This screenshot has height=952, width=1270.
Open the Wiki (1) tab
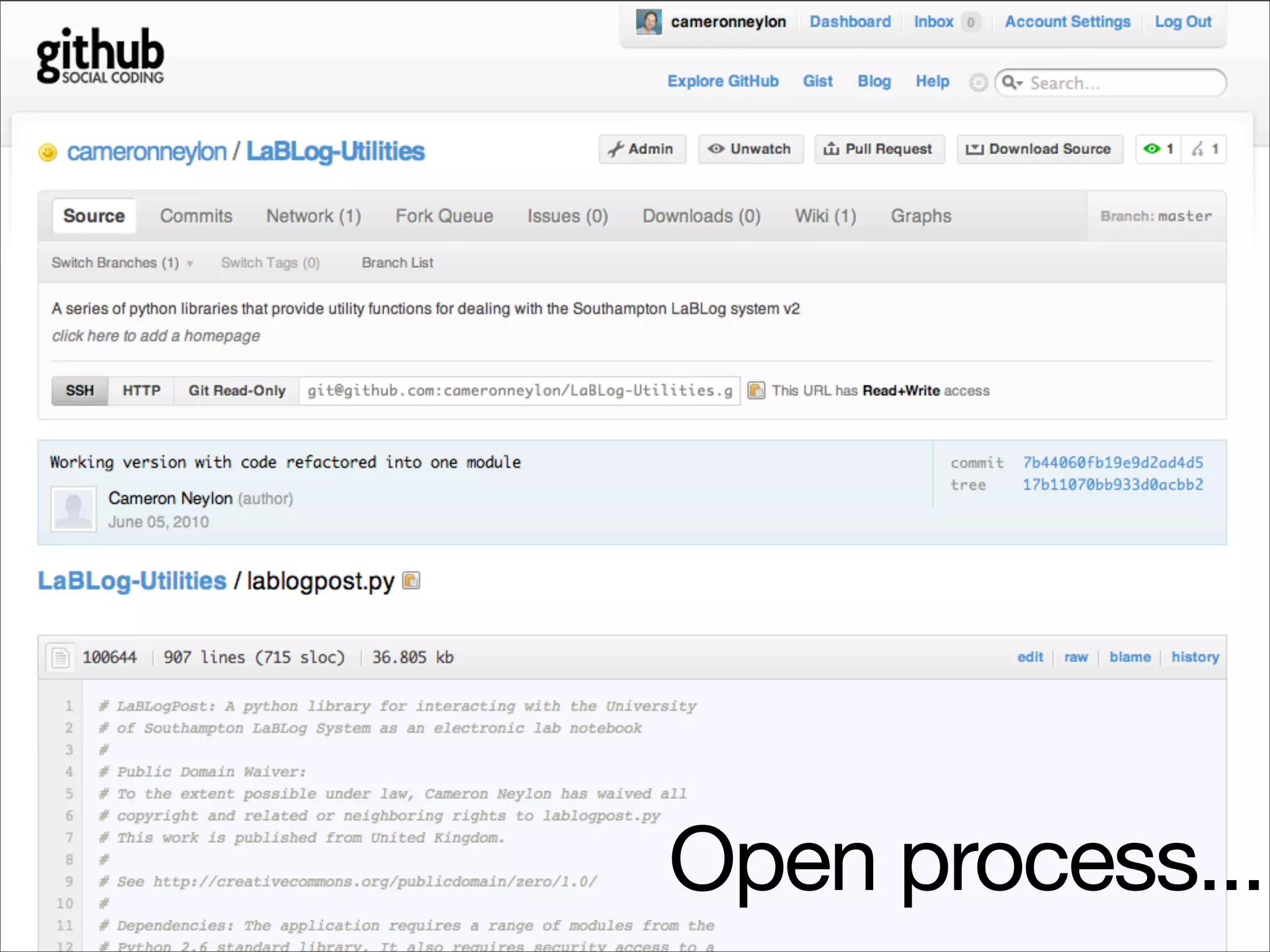826,216
